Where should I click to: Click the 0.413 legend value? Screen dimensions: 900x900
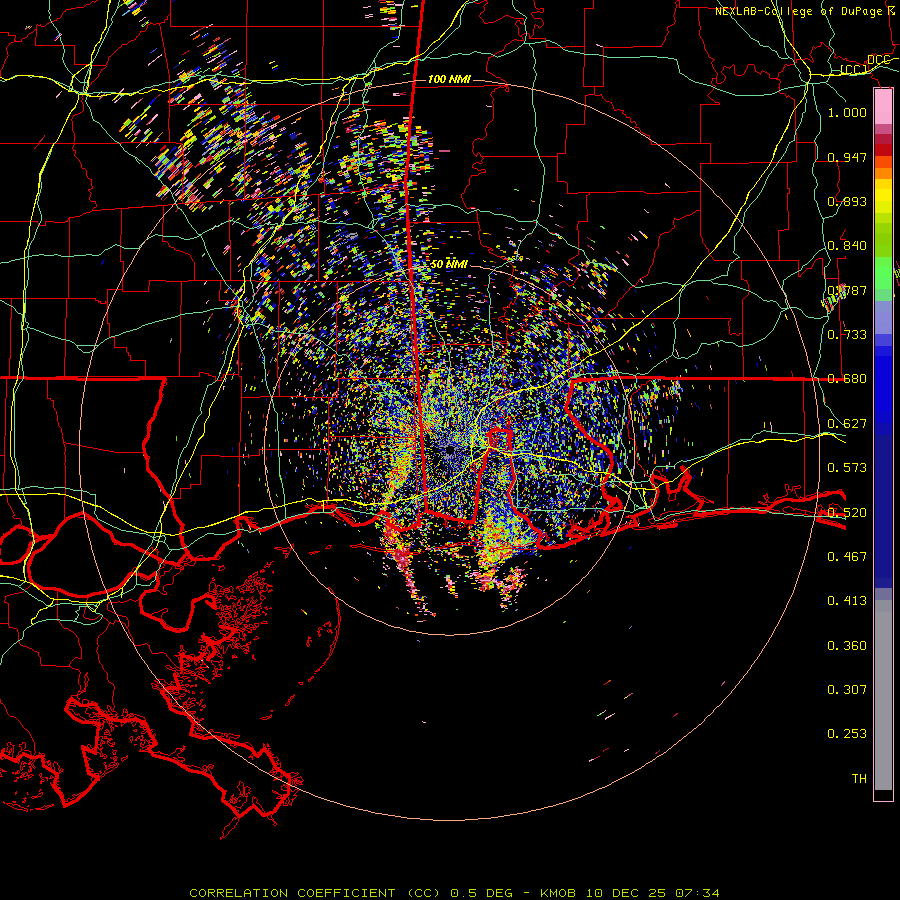point(847,601)
